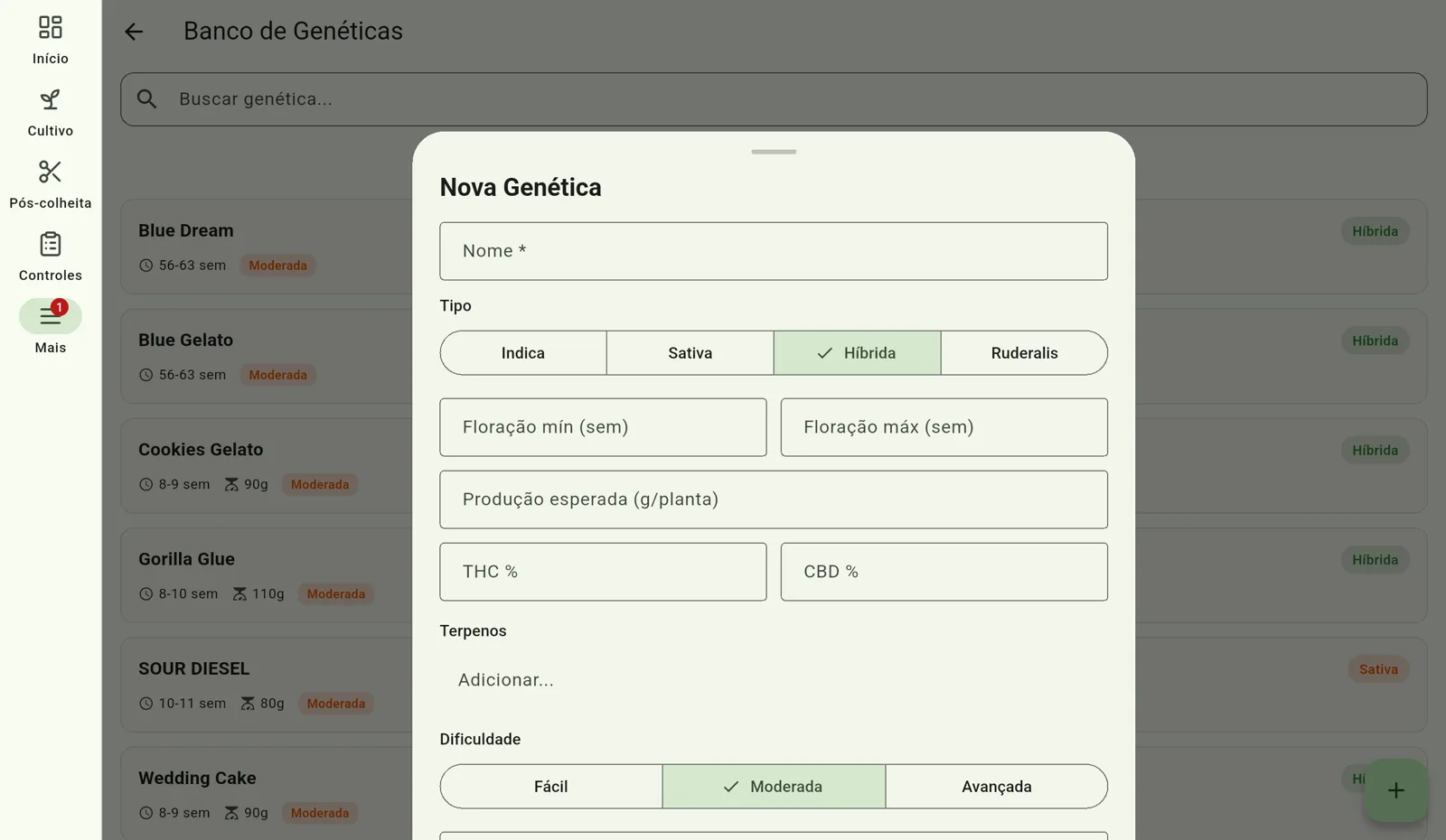Click yield scale icon on SOUR DIESEL card
1446x840 pixels.
[248, 704]
